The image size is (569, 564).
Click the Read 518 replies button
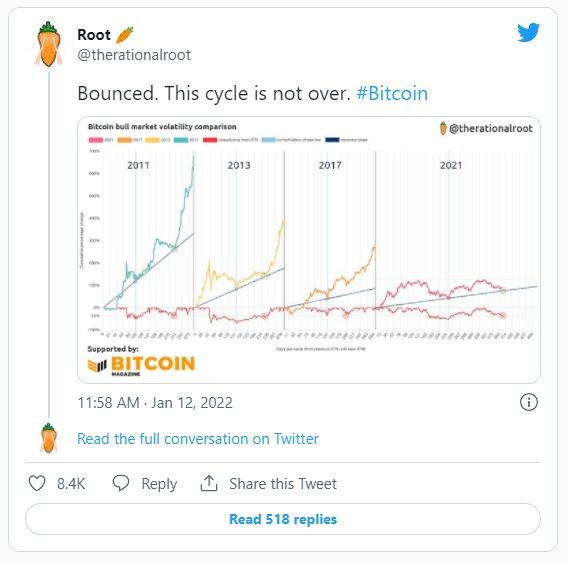[283, 519]
